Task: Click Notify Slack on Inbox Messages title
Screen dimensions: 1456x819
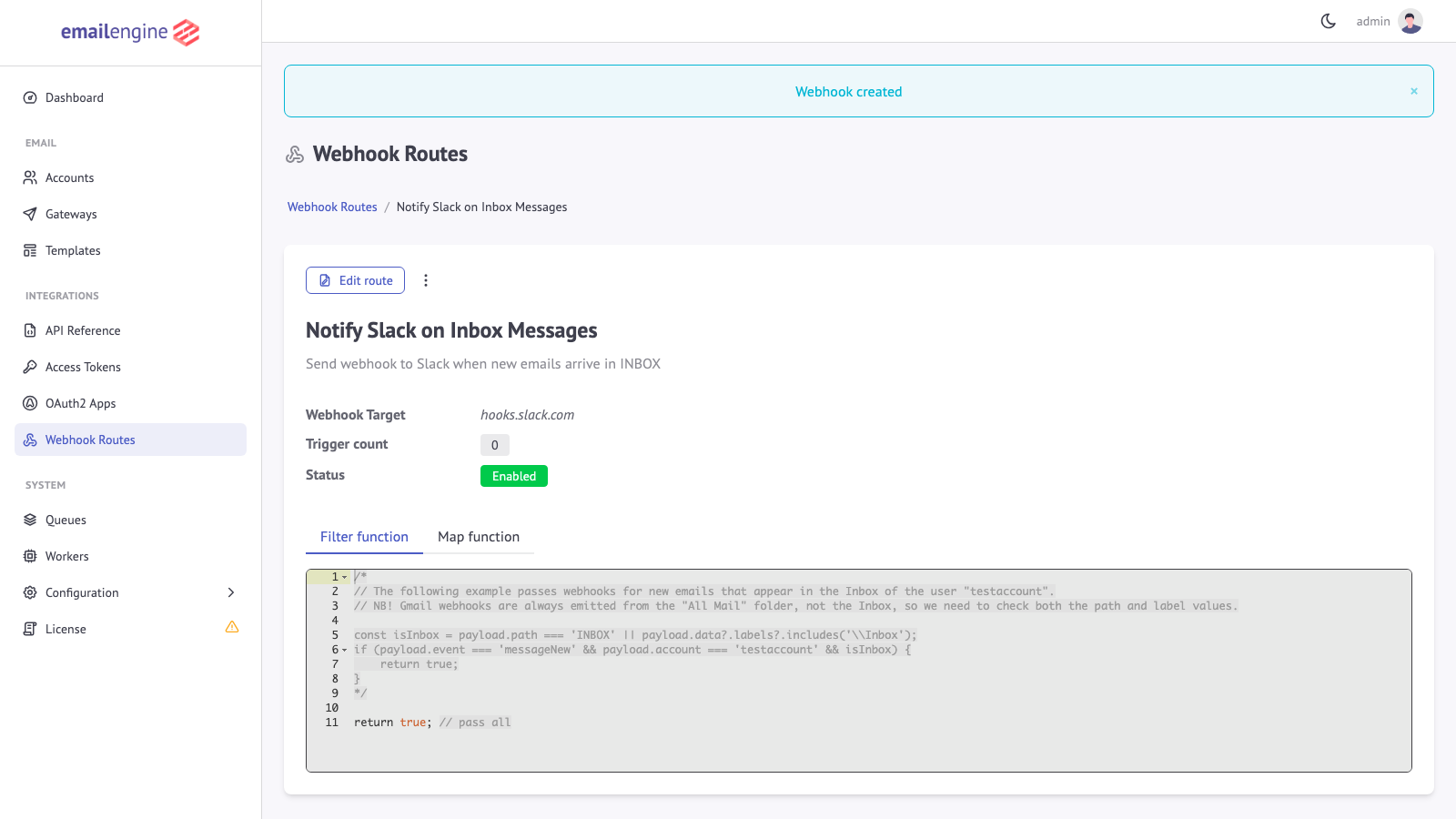Action: [x=451, y=330]
